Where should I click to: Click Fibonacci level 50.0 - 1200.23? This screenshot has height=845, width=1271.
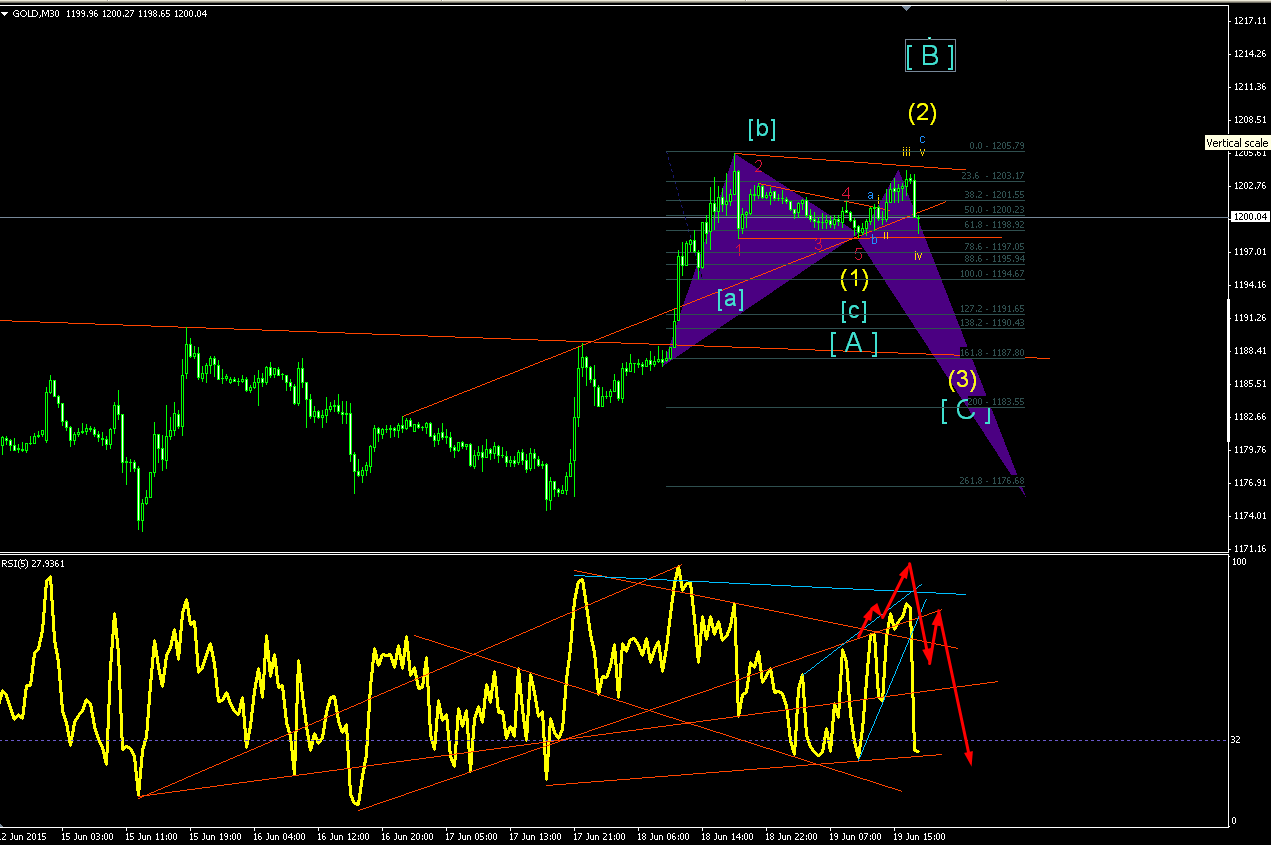coord(992,210)
